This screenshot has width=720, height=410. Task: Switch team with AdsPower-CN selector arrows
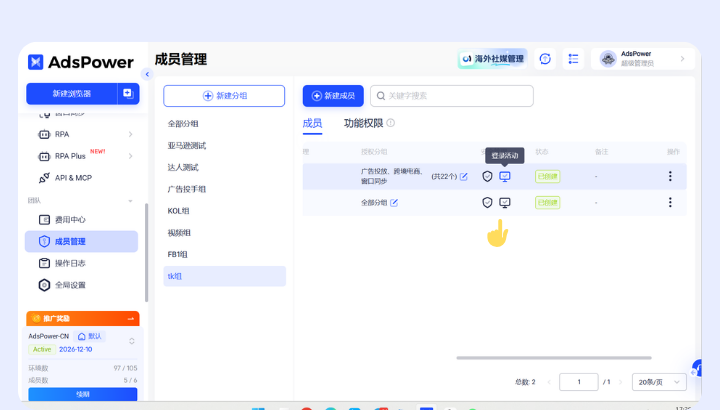coord(132,341)
